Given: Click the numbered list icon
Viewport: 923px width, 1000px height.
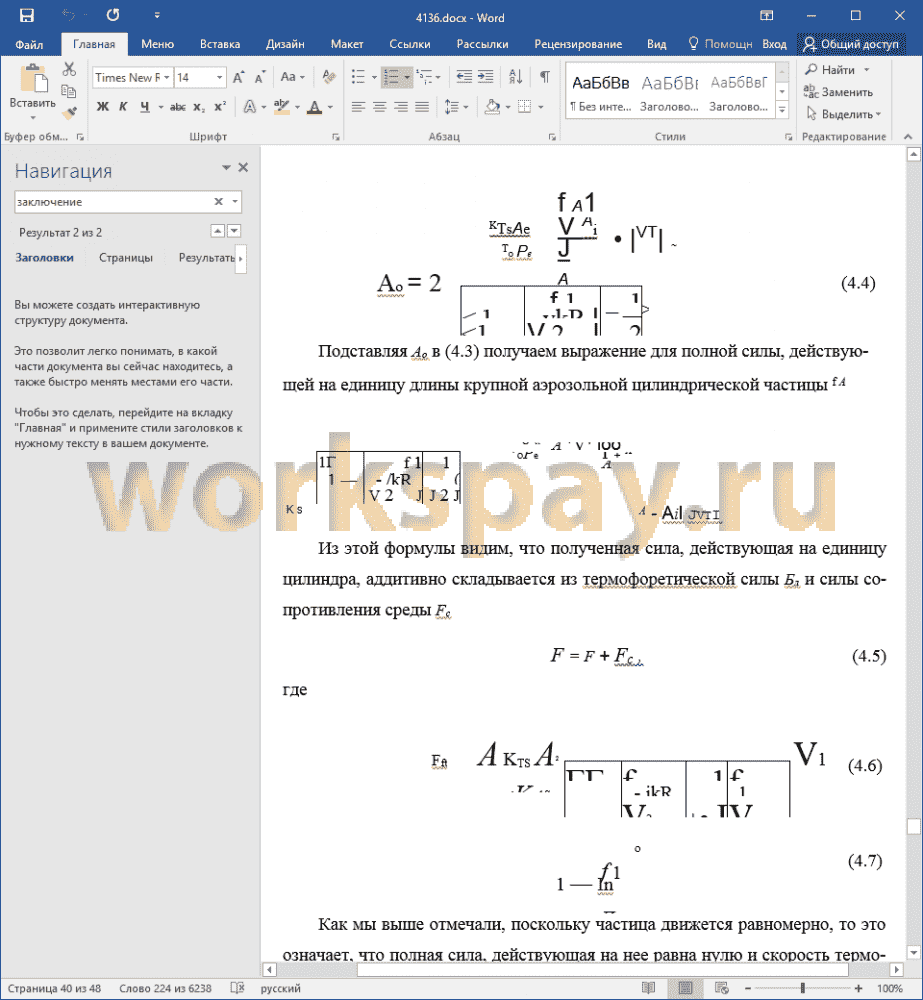Looking at the screenshot, I should click(392, 78).
